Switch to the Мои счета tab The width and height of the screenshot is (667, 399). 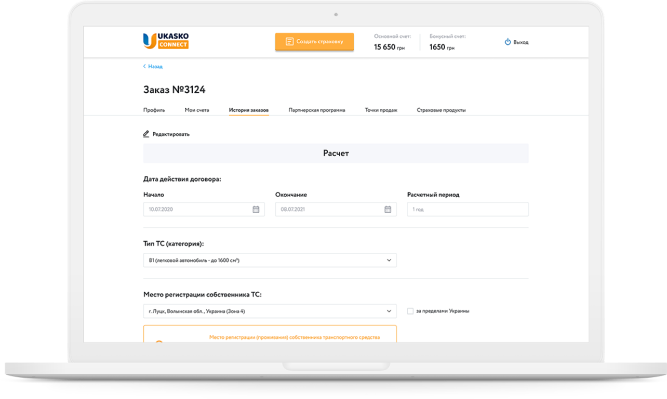[x=197, y=110]
